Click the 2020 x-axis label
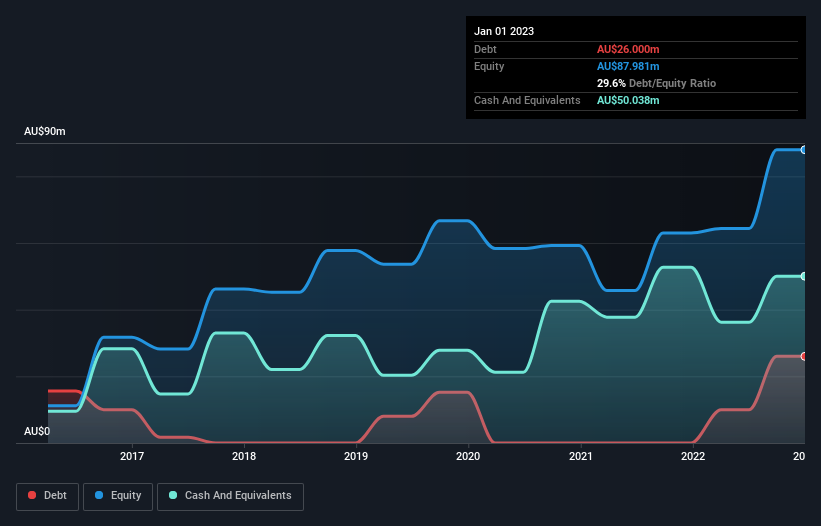The image size is (821, 526). coord(468,456)
